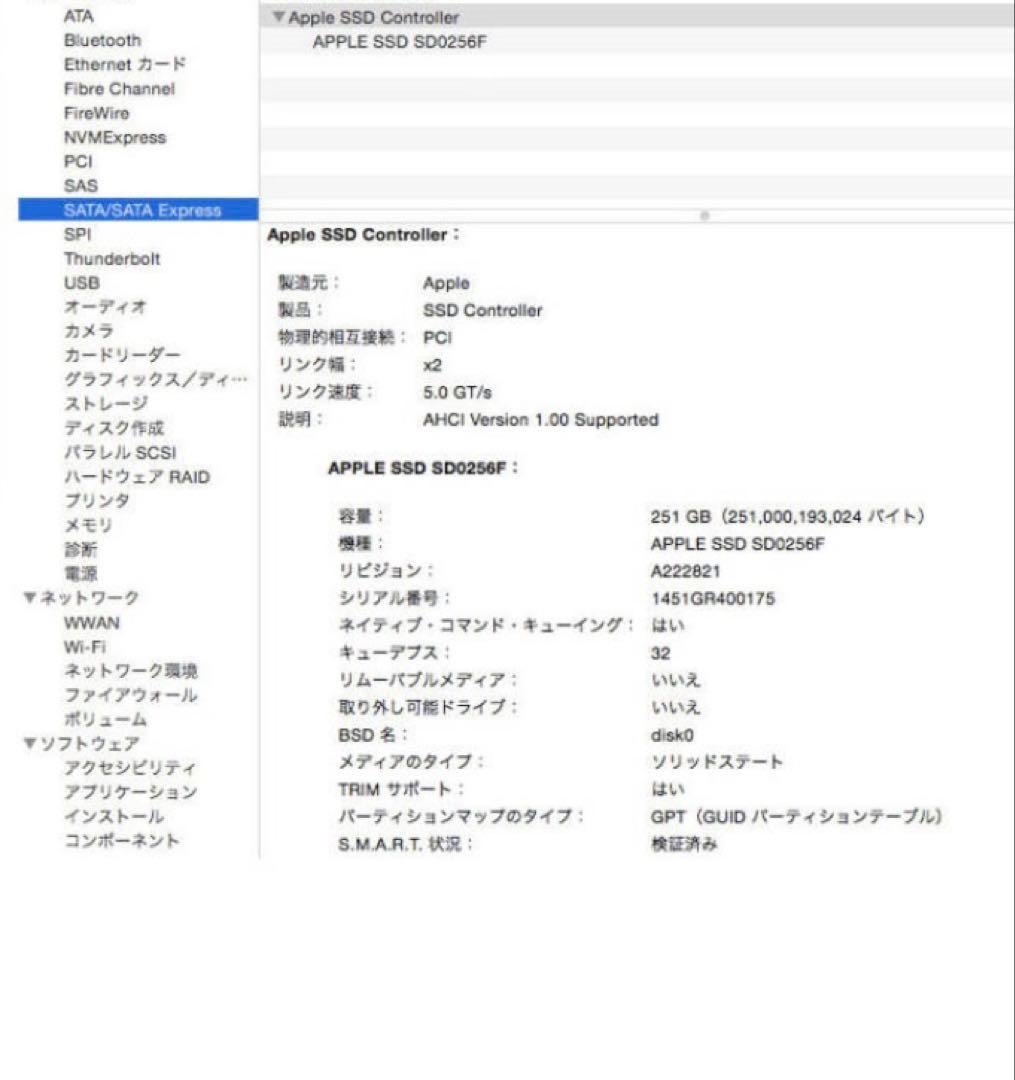Click link width value x2
This screenshot has height=1080, width=1015.
pos(432,366)
